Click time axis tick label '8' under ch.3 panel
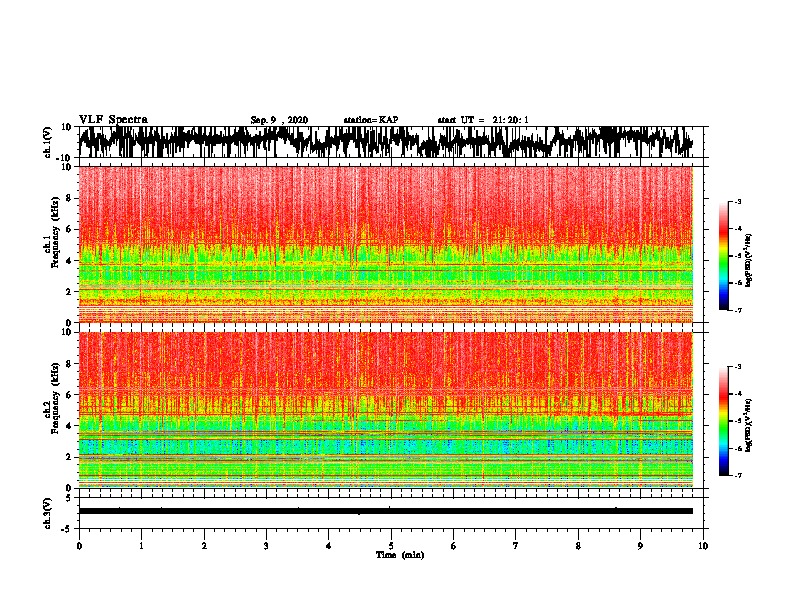Image resolution: width=792 pixels, height=612 pixels. click(x=578, y=546)
